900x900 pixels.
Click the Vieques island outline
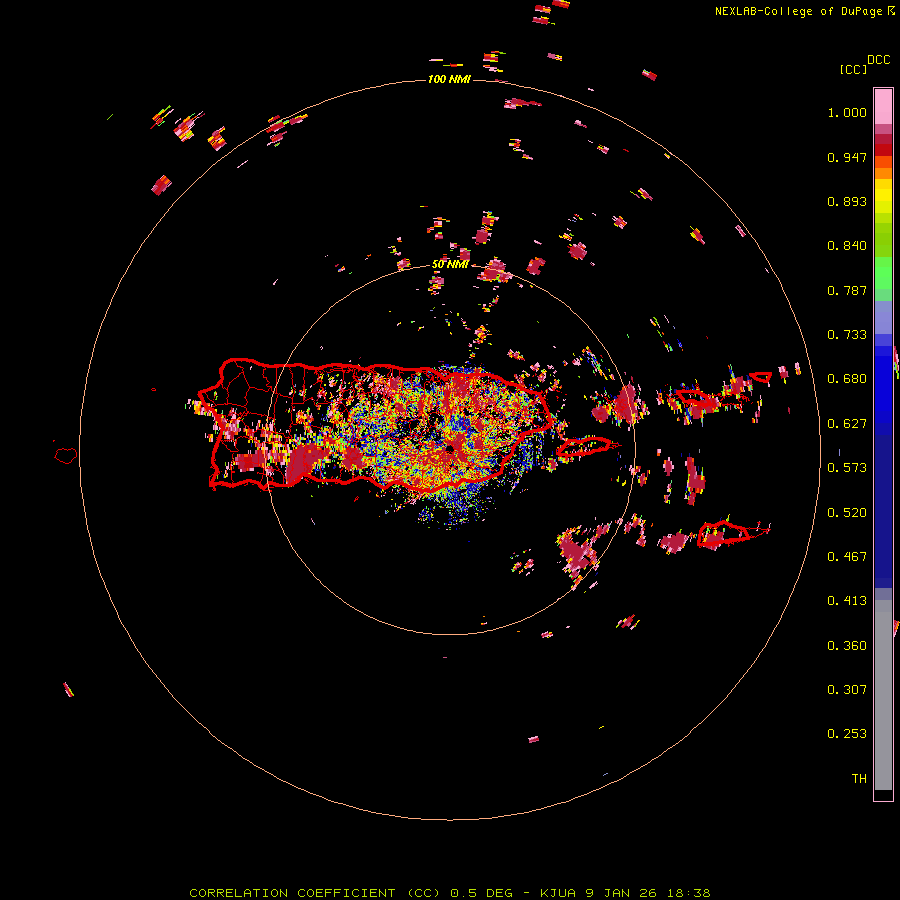click(x=584, y=446)
